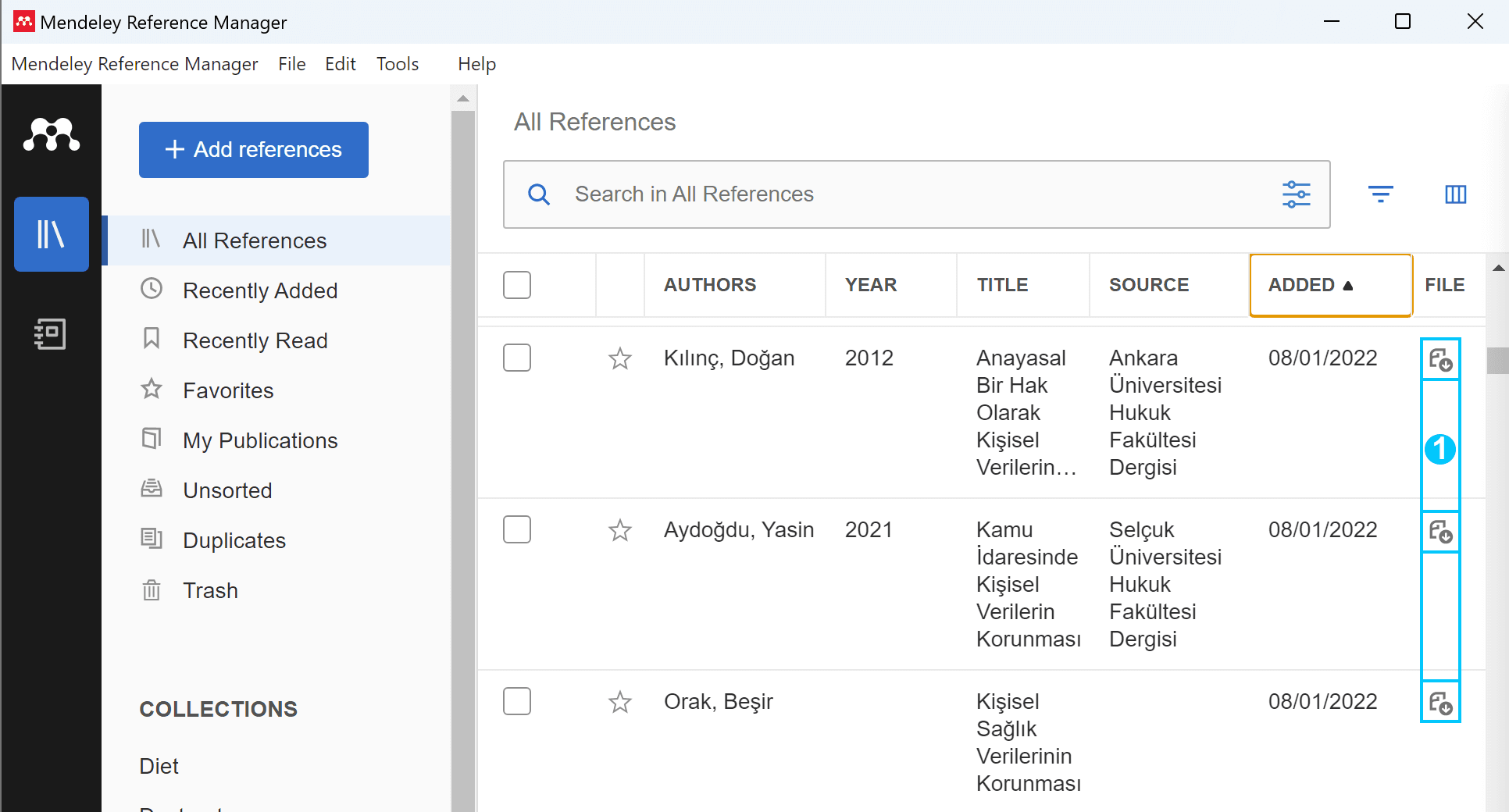The image size is (1509, 812).
Task: Click year 2021 cell
Action: (869, 530)
